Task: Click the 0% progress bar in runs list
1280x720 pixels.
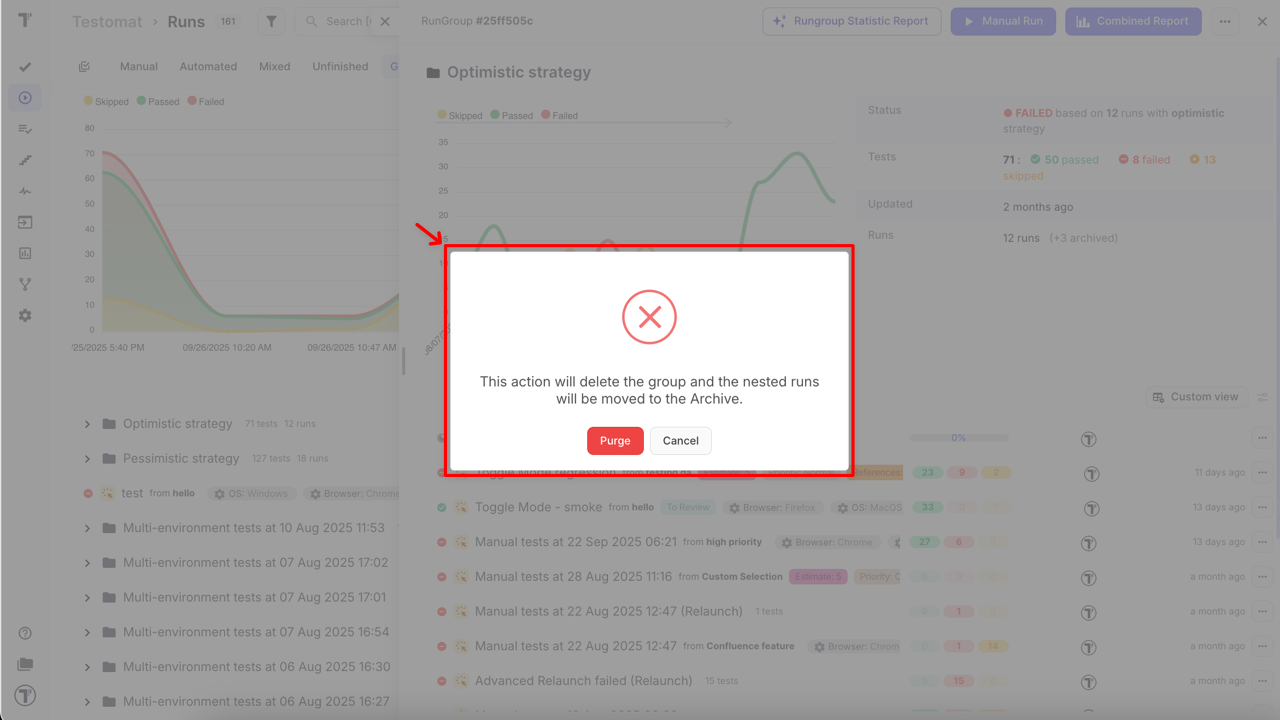Action: [x=958, y=438]
